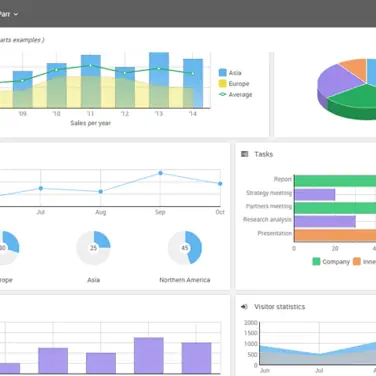Click the Northern America donut showing 45
376x376 pixels.
tap(185, 248)
